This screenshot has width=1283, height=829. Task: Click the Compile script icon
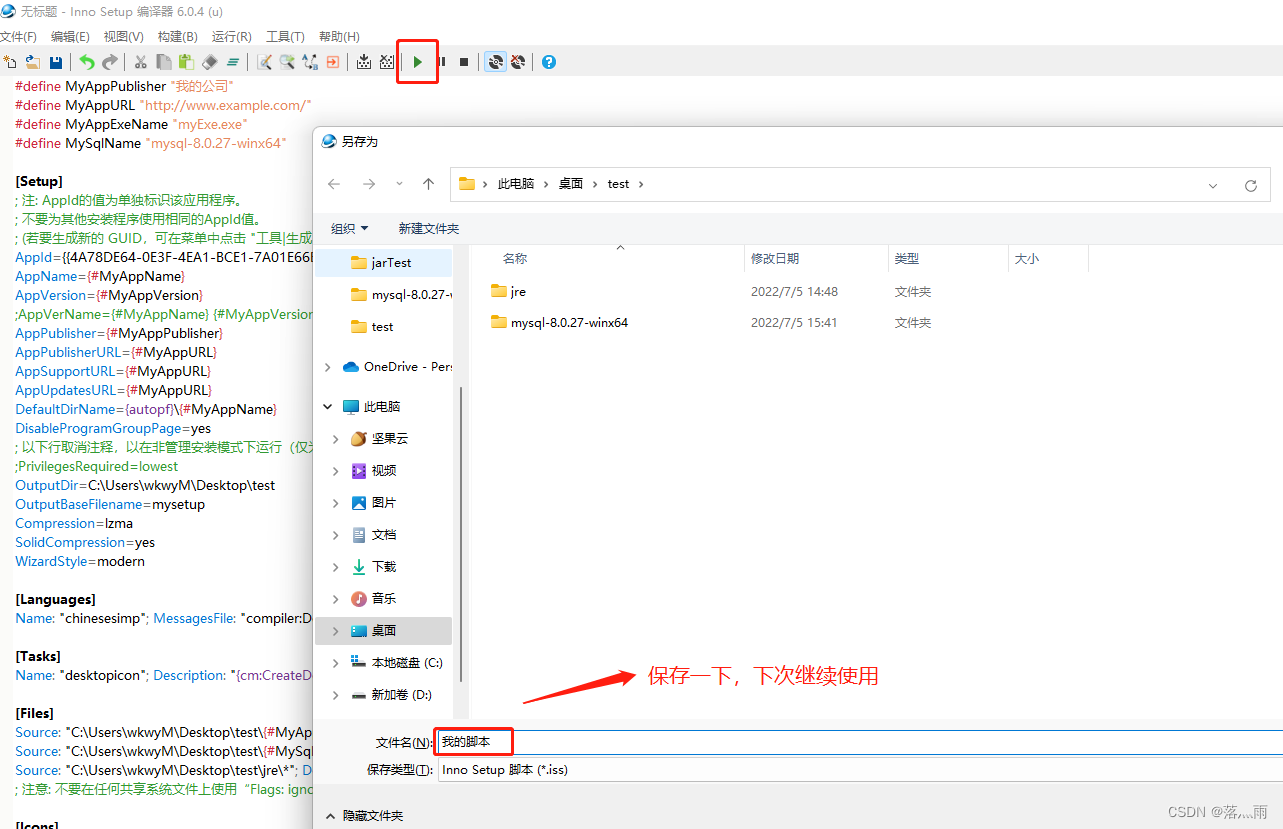click(364, 62)
